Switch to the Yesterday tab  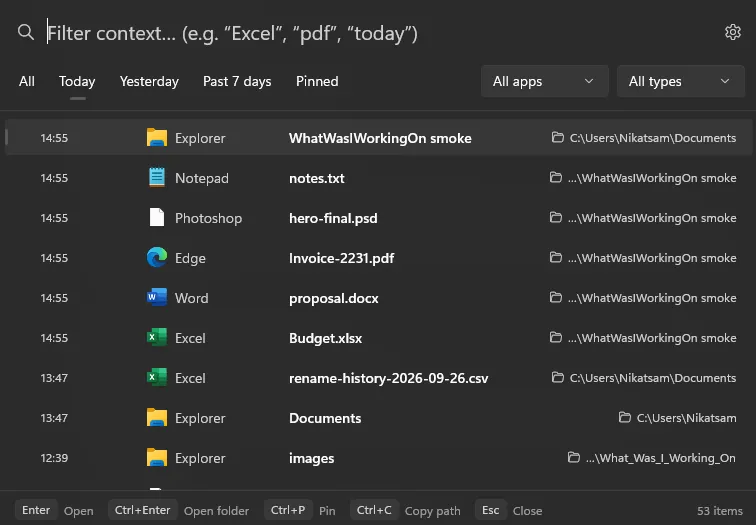149,81
